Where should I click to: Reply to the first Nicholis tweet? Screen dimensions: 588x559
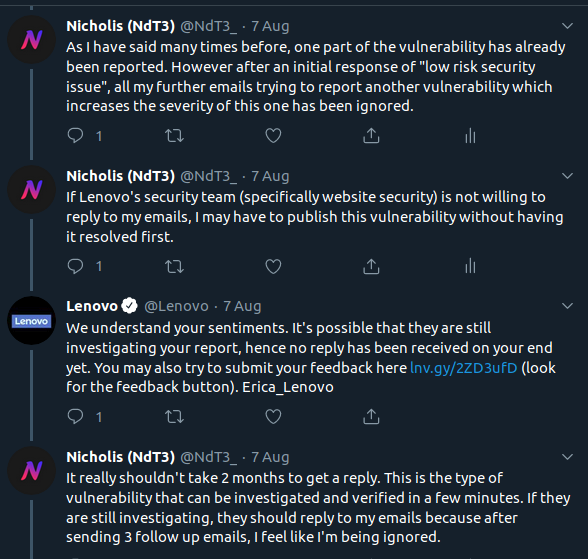[75, 135]
